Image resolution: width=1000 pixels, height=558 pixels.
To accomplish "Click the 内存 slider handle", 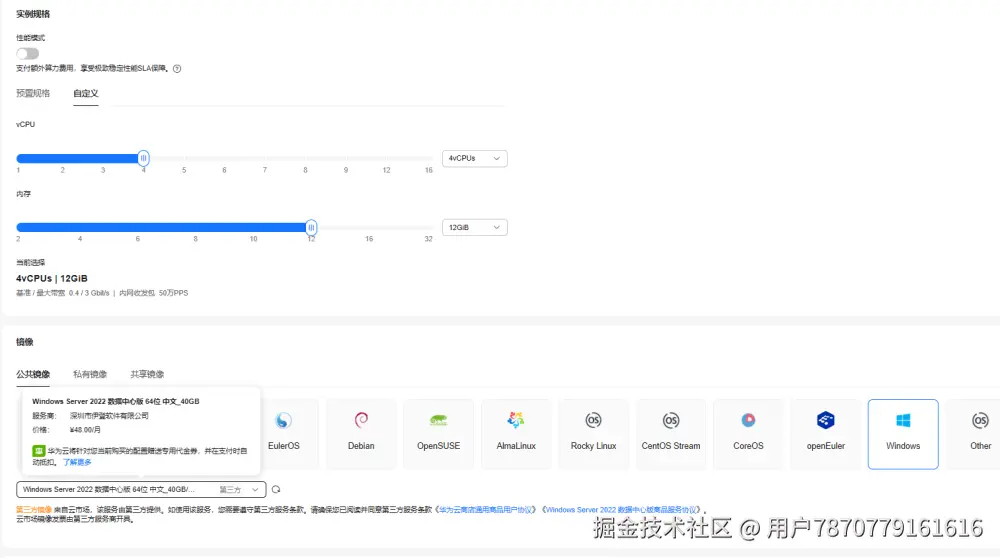I will click(x=311, y=227).
